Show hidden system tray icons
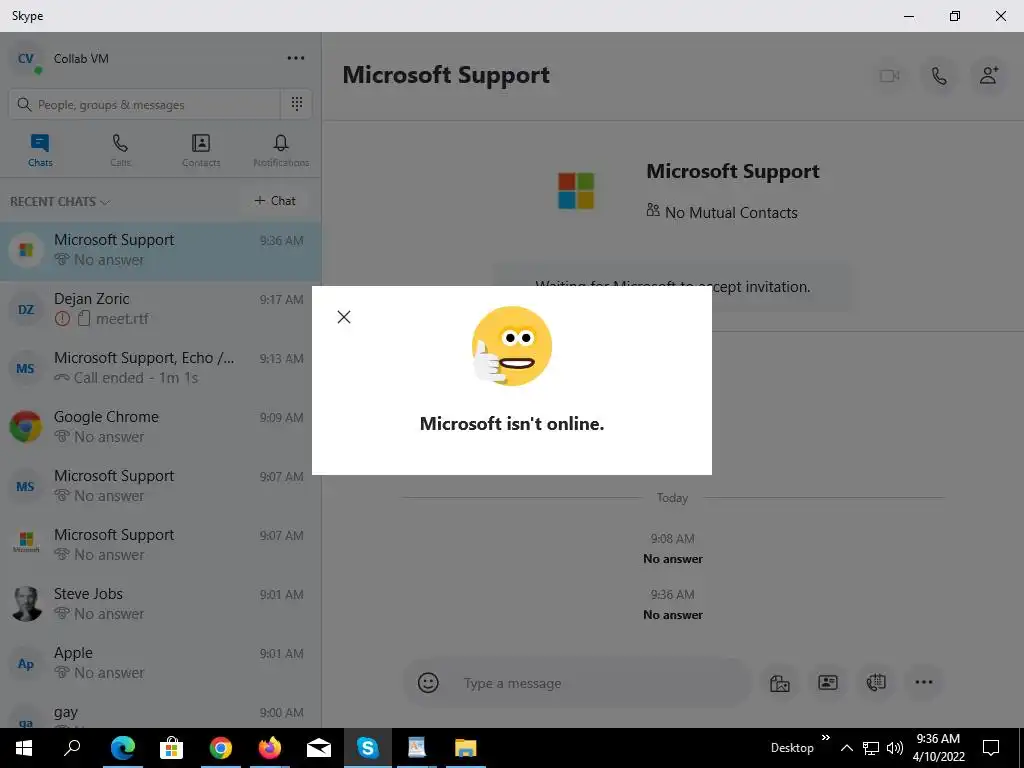 [x=846, y=748]
